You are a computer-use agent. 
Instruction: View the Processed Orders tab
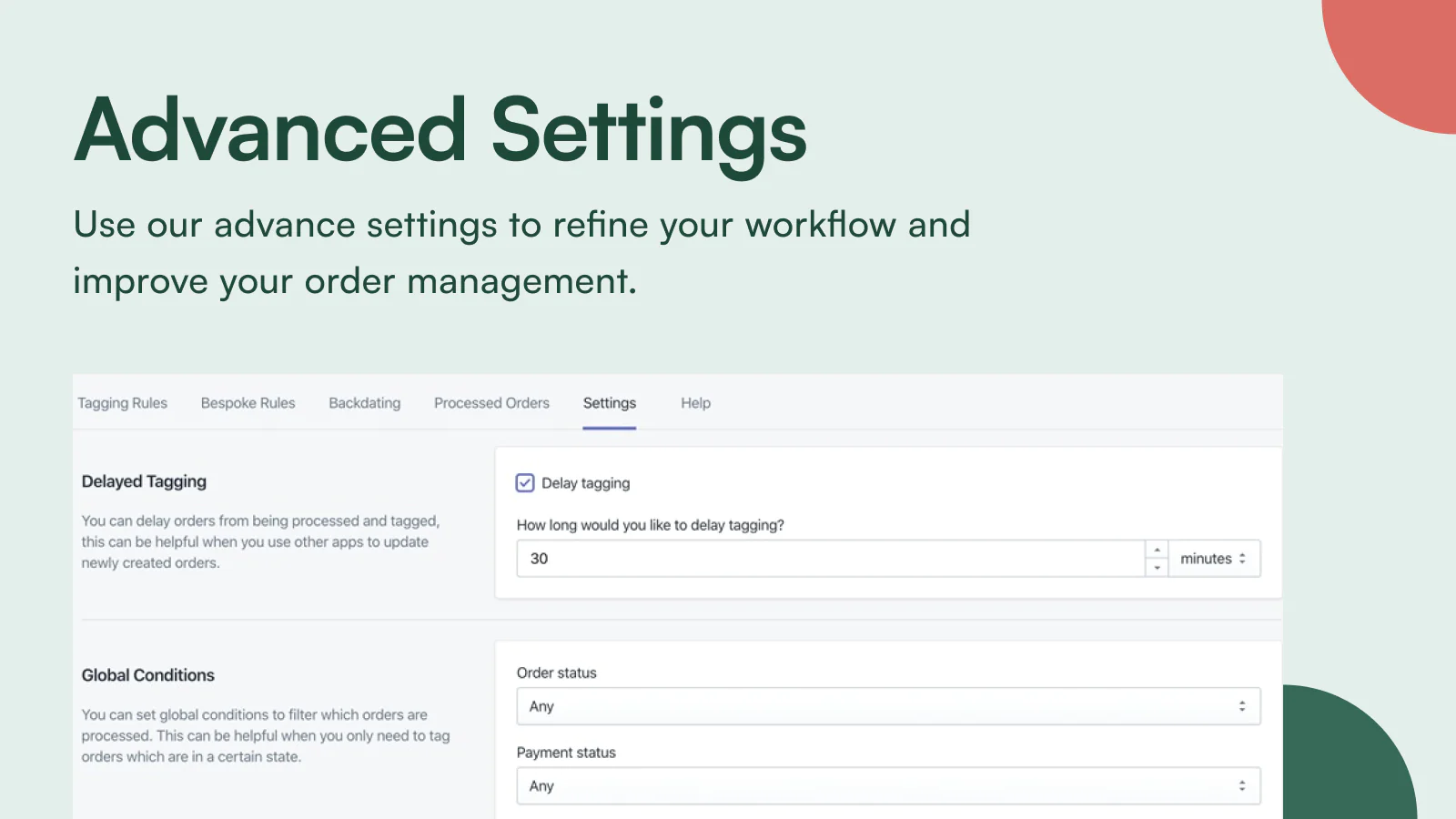[x=491, y=403]
